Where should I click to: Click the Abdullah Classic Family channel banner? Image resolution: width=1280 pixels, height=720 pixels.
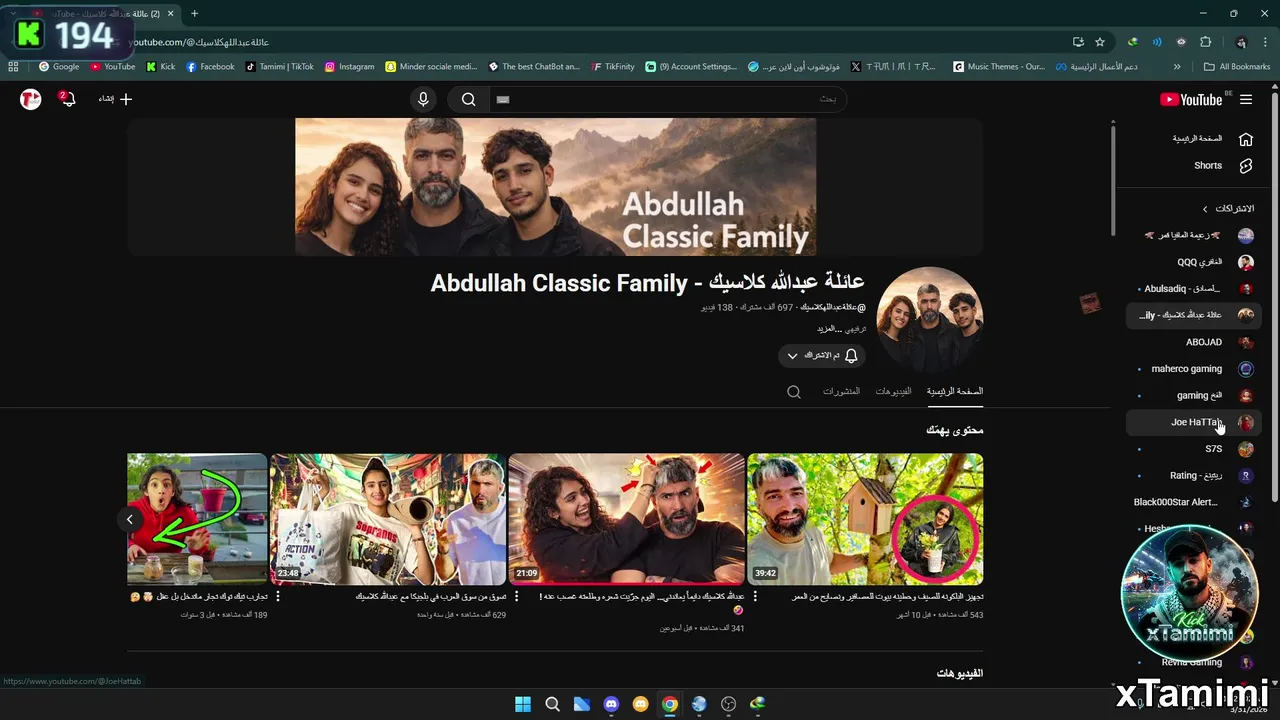pyautogui.click(x=555, y=186)
